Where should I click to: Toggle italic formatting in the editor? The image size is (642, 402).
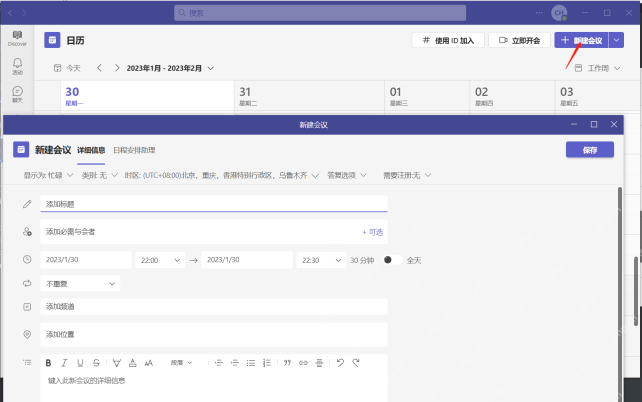pos(64,363)
